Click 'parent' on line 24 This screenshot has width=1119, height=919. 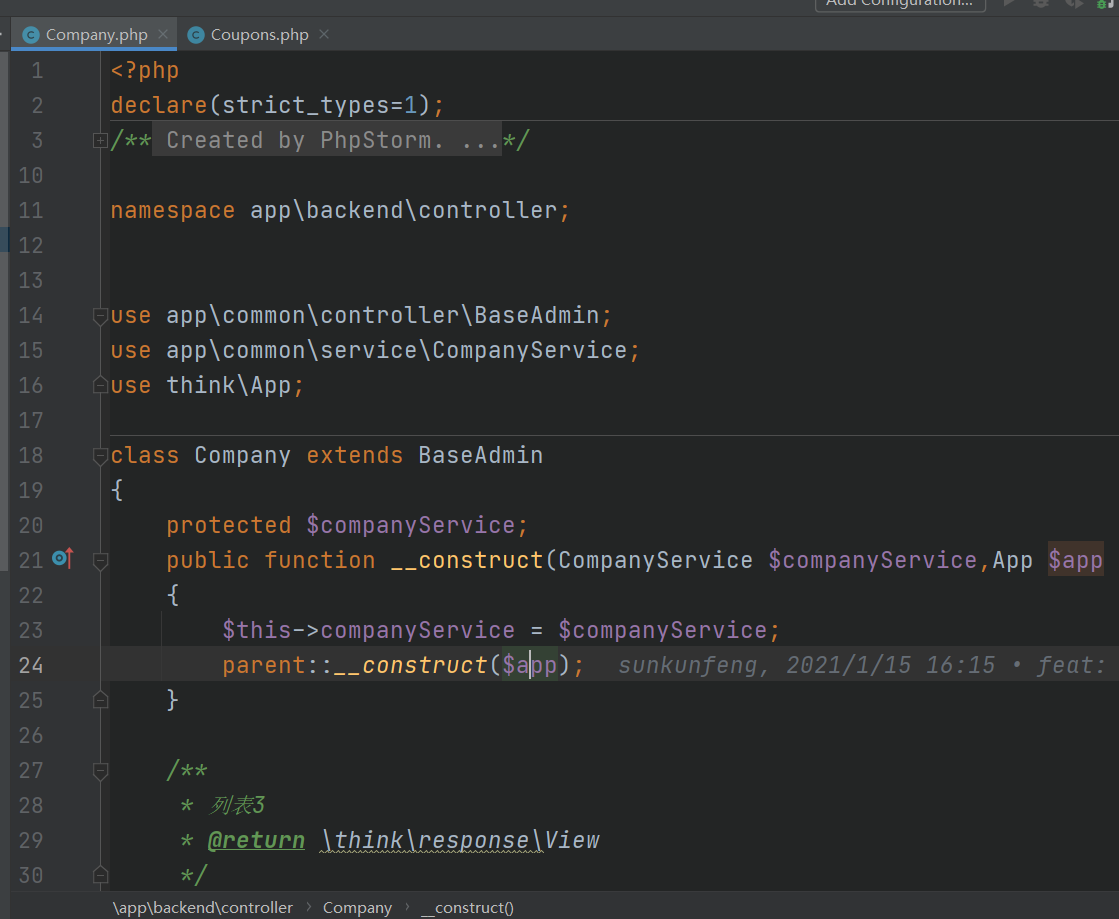263,665
